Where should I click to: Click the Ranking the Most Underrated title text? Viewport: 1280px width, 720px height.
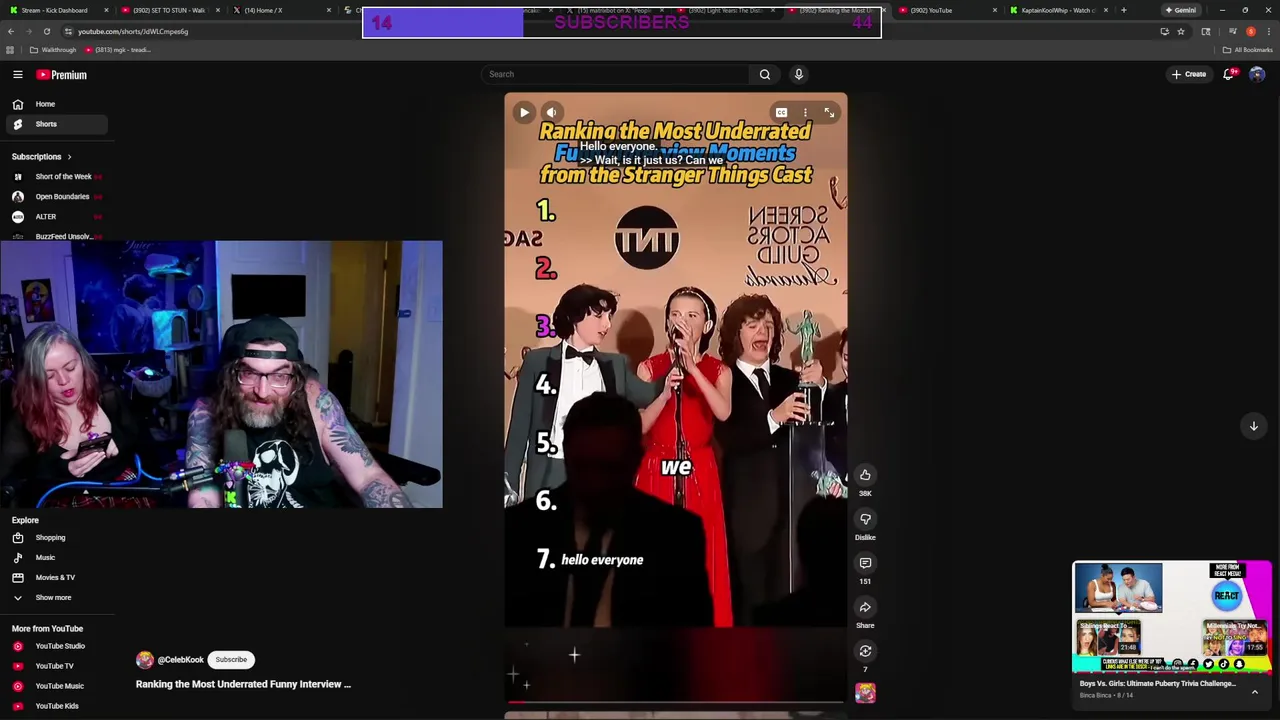coord(243,684)
